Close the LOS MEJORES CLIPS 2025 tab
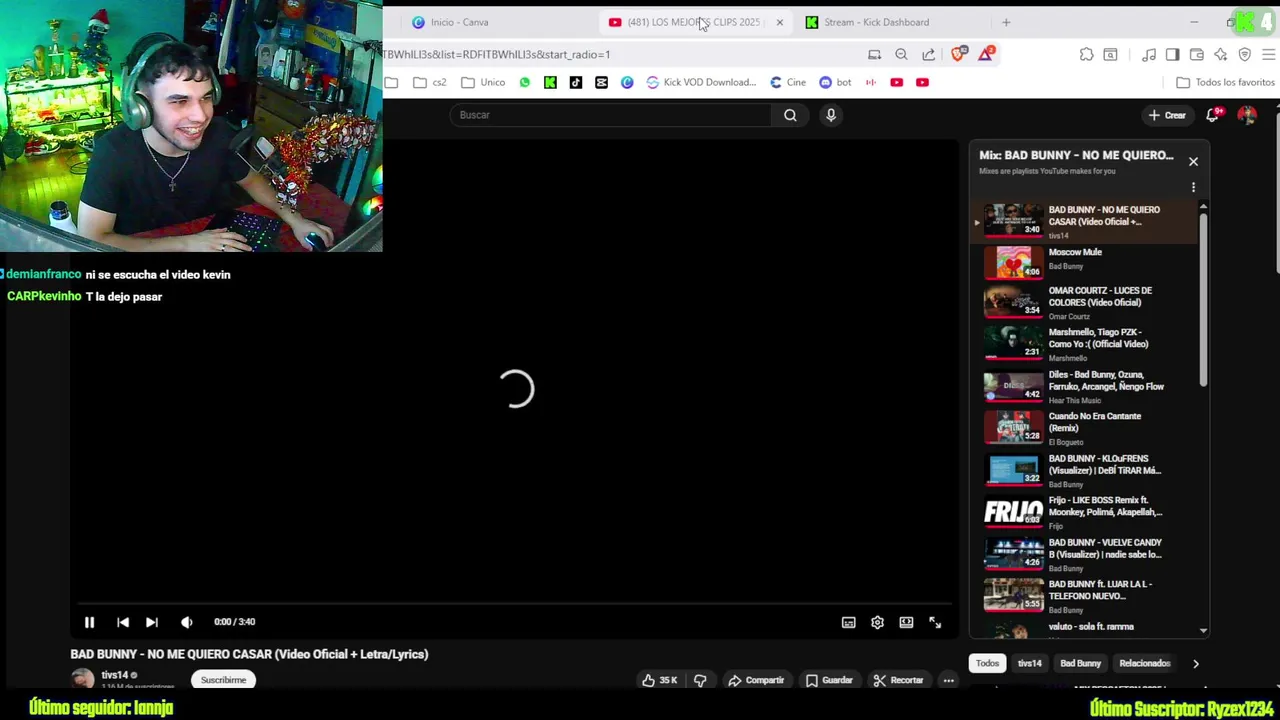 click(x=780, y=22)
